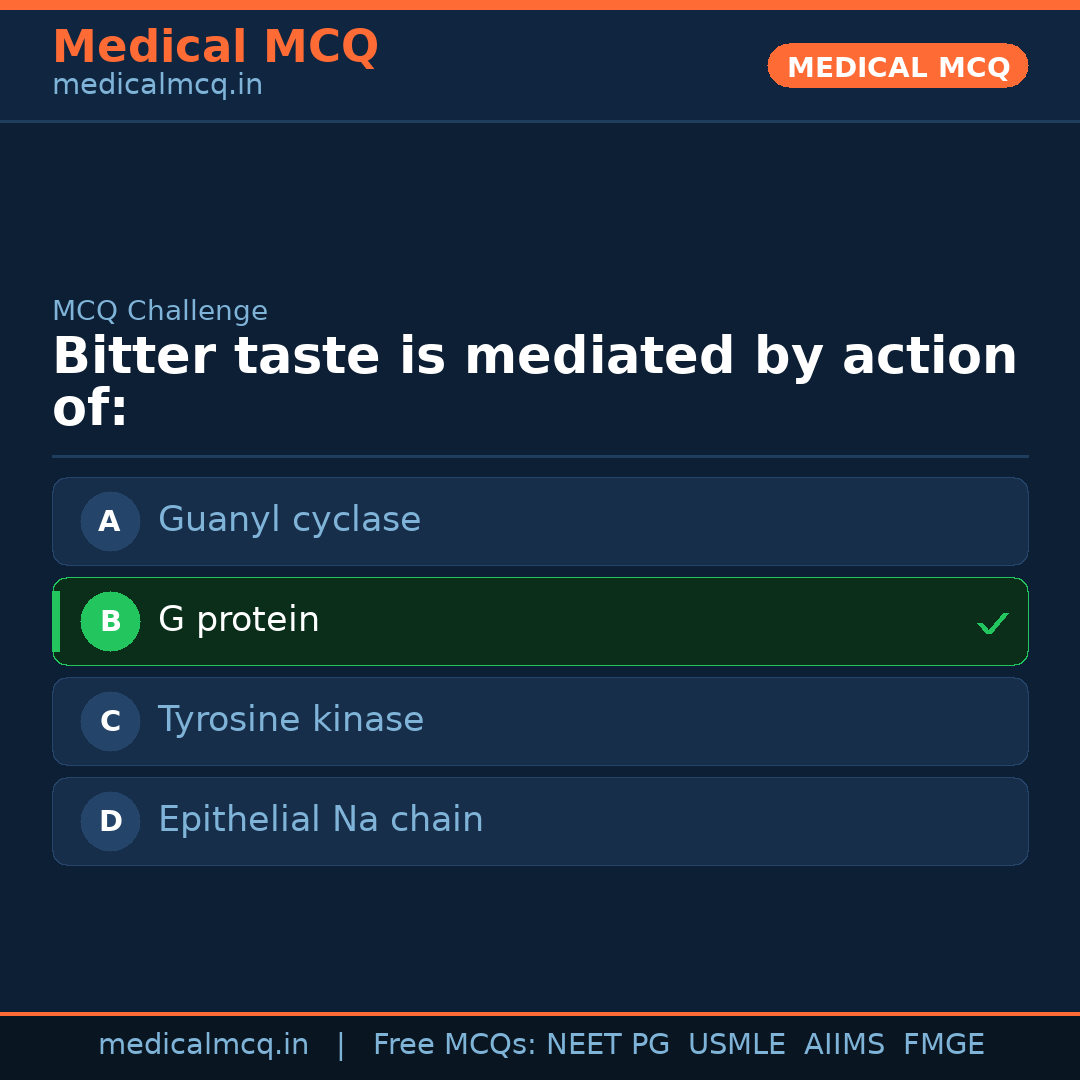1080x1080 pixels.
Task: Choose the Guanyl cyclase answer text
Action: [289, 520]
